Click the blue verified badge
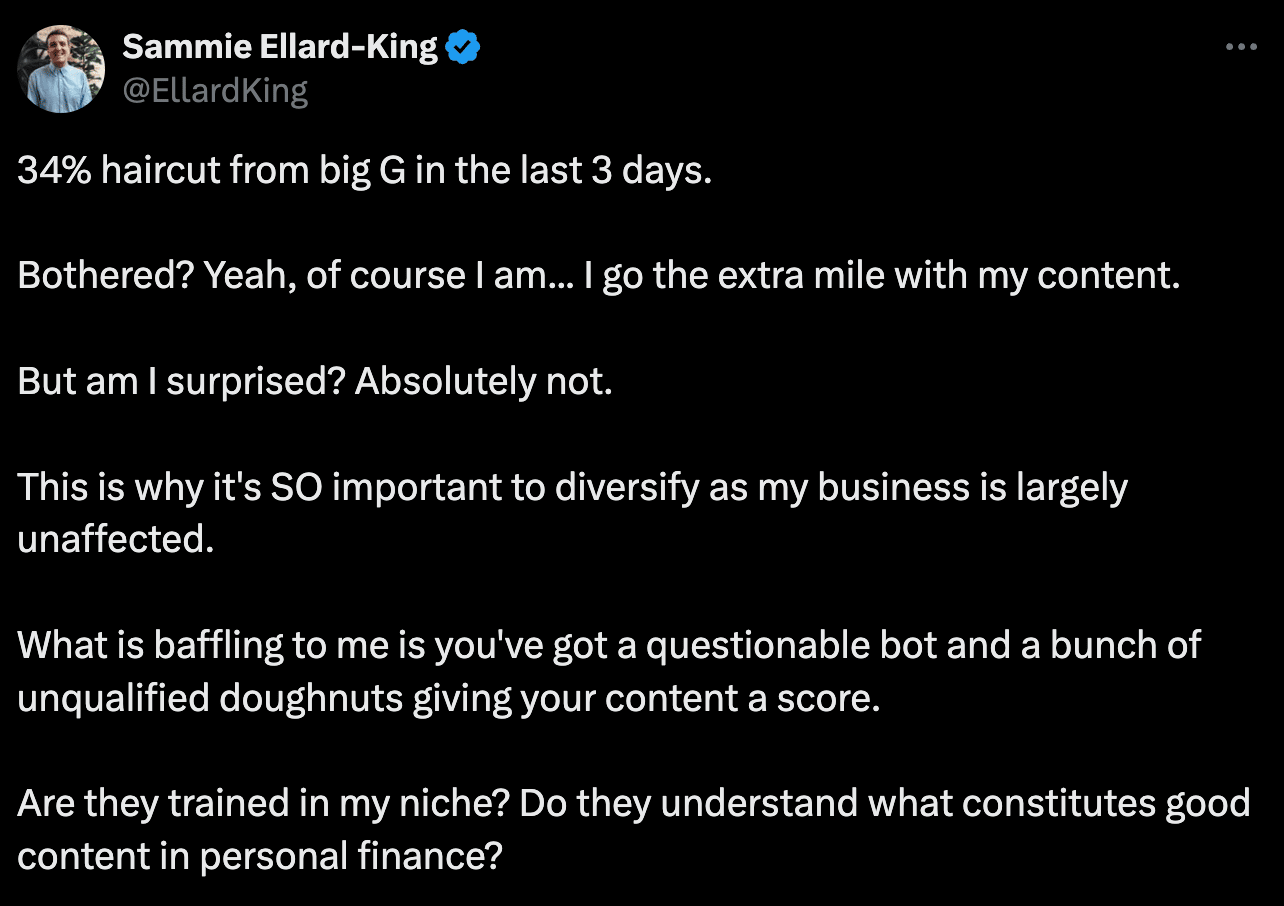Image resolution: width=1284 pixels, height=906 pixels. 463,47
